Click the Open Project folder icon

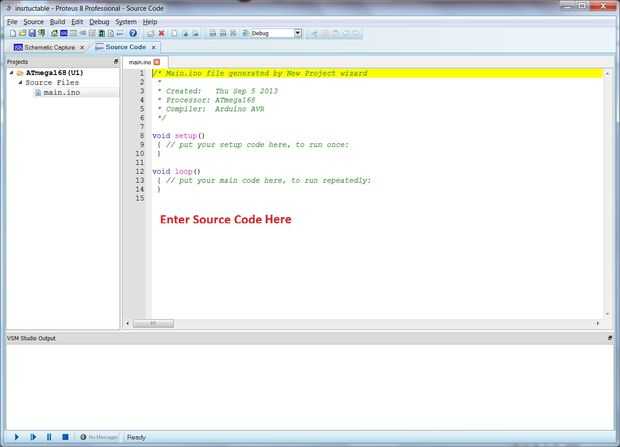pos(23,34)
